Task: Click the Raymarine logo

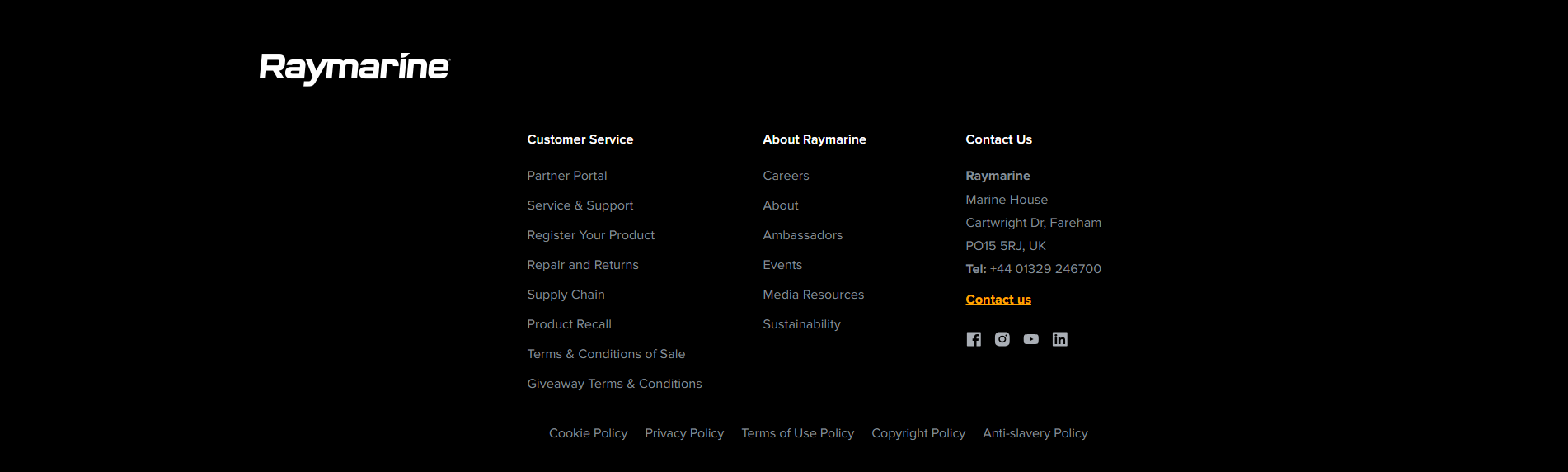Action: click(354, 68)
